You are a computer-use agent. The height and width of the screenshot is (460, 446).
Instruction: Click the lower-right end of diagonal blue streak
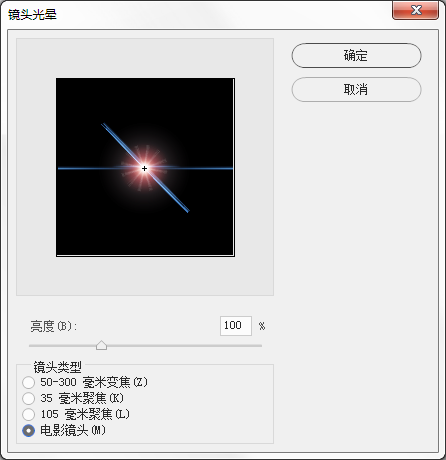[187, 211]
